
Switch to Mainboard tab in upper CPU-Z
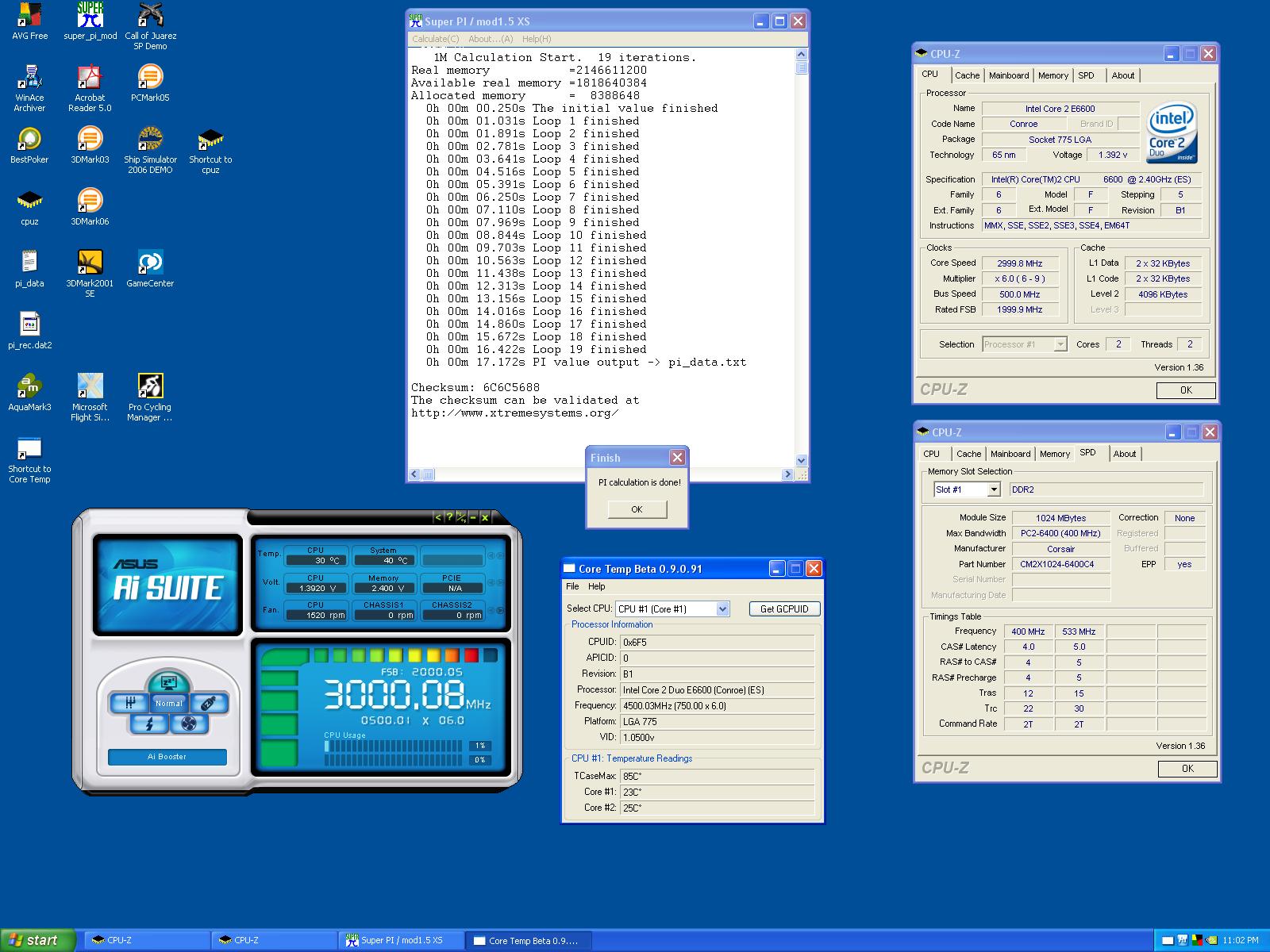(x=1009, y=75)
